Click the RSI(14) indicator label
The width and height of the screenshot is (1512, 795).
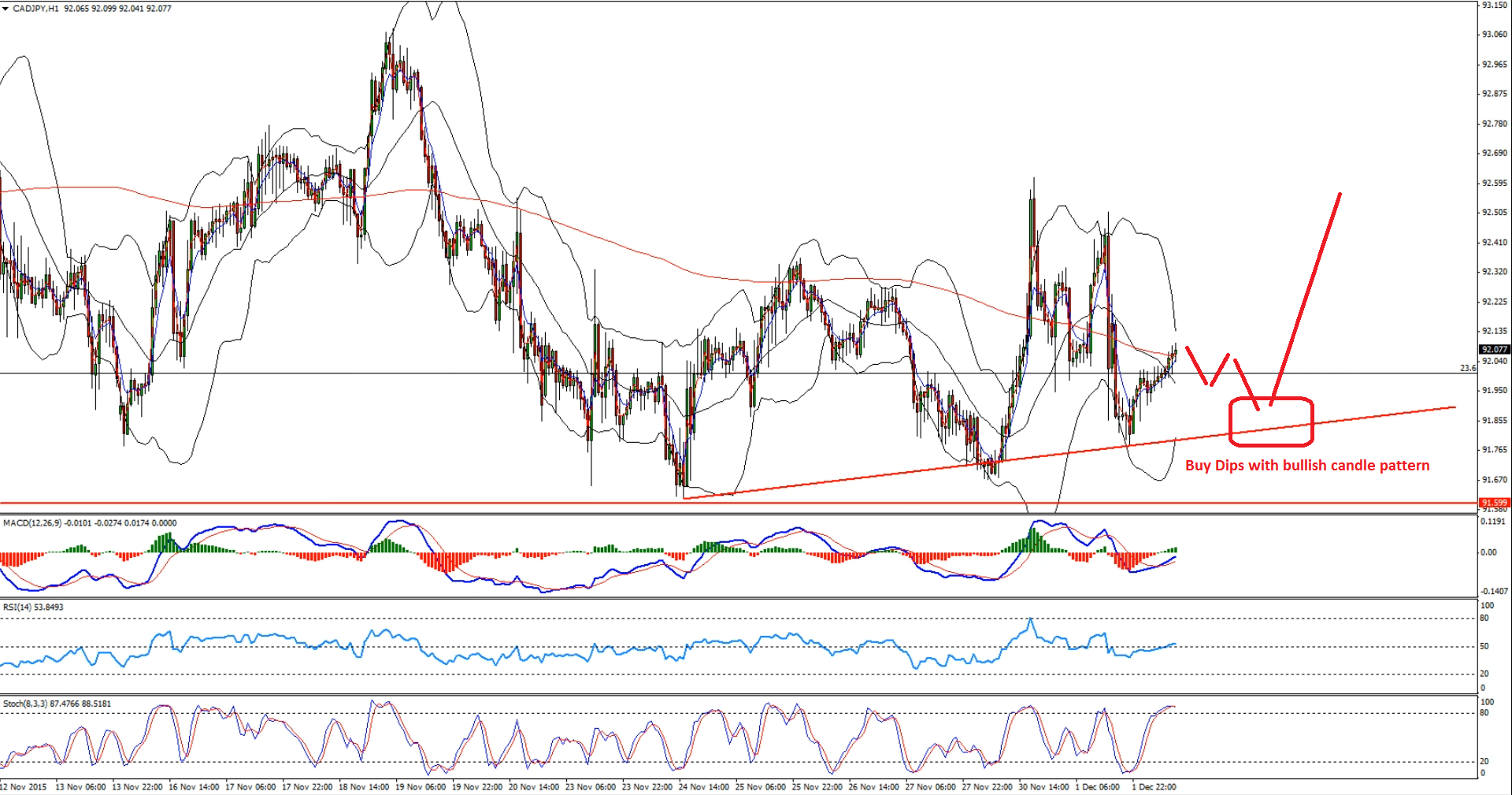[17, 607]
